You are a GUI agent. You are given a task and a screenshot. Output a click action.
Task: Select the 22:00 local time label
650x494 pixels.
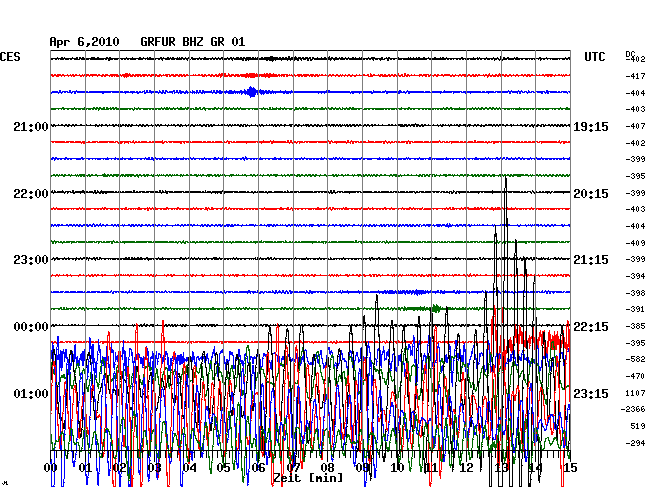click(x=31, y=194)
